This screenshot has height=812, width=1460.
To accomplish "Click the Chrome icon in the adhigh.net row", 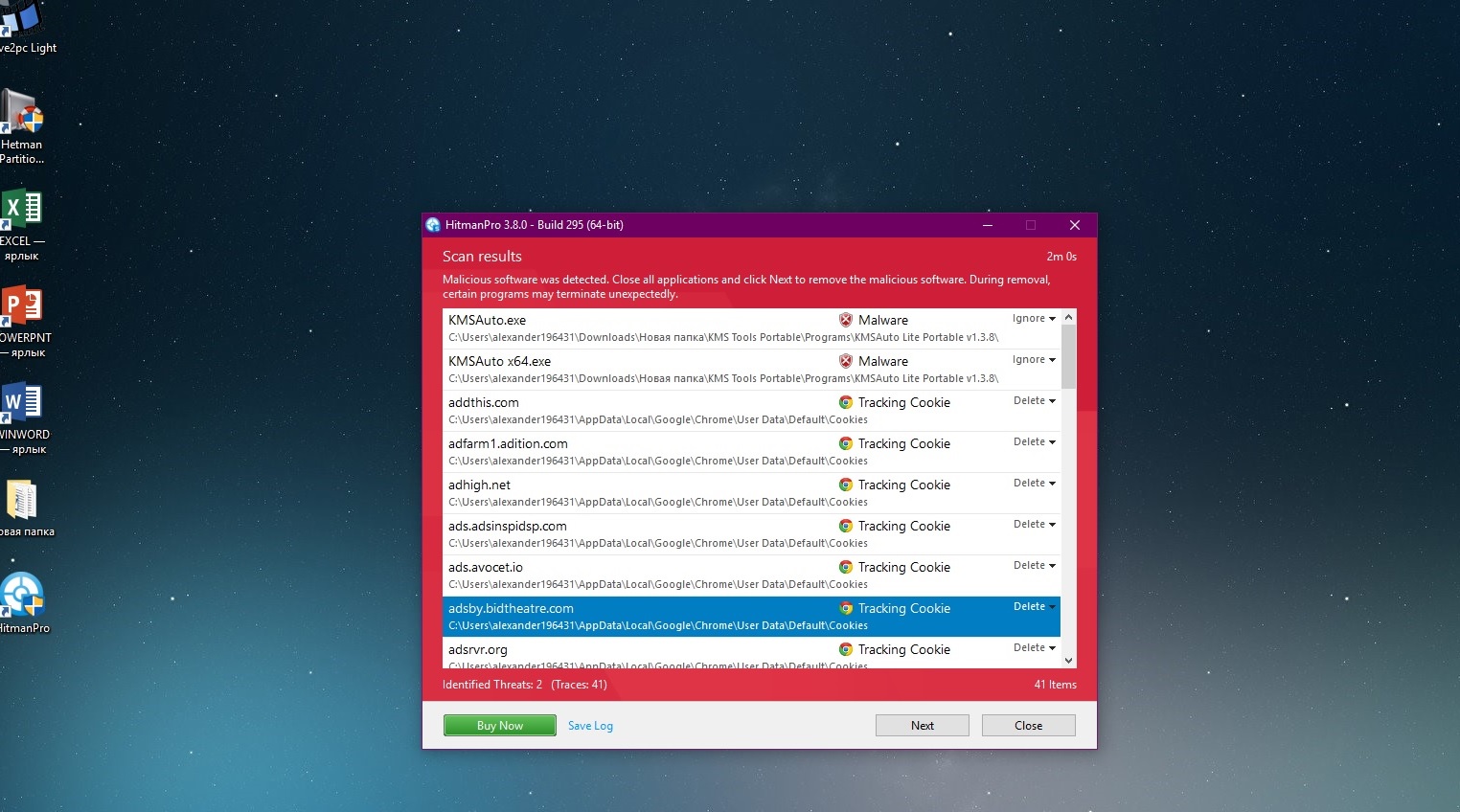I will pos(846,485).
